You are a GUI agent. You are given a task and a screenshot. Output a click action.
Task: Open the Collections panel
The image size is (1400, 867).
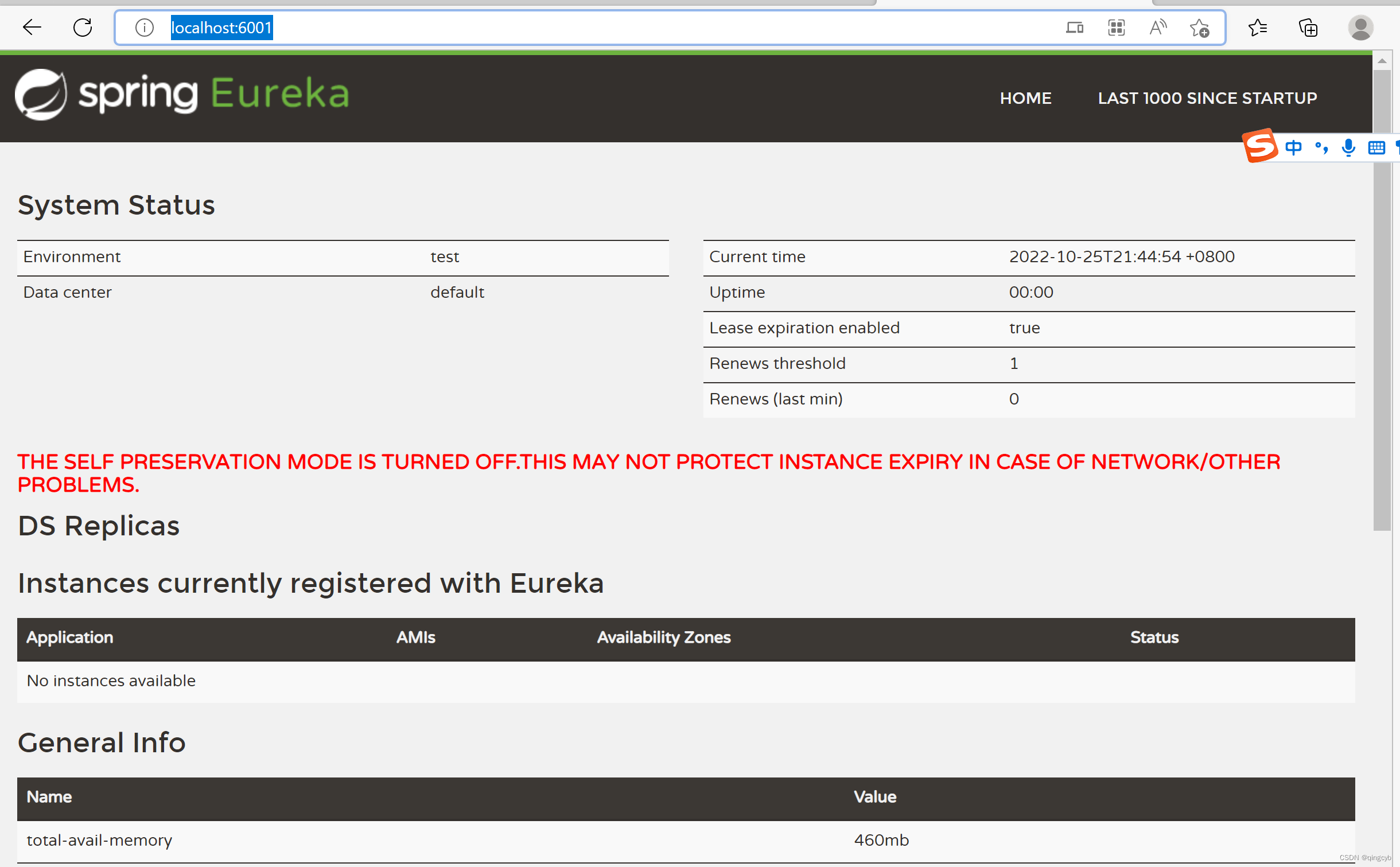click(x=1308, y=27)
